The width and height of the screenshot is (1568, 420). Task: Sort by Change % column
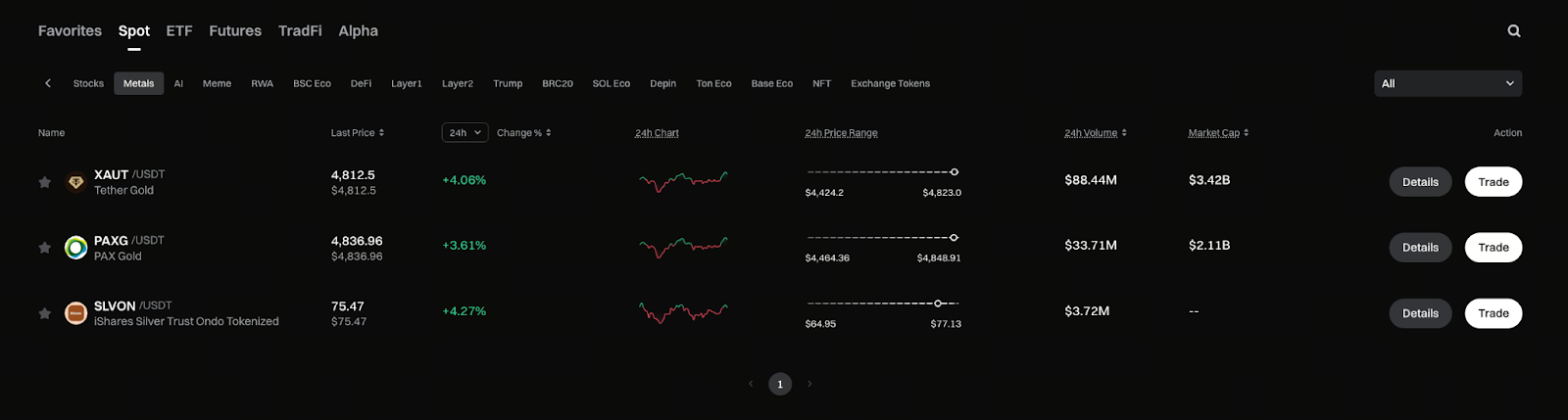[x=548, y=133]
